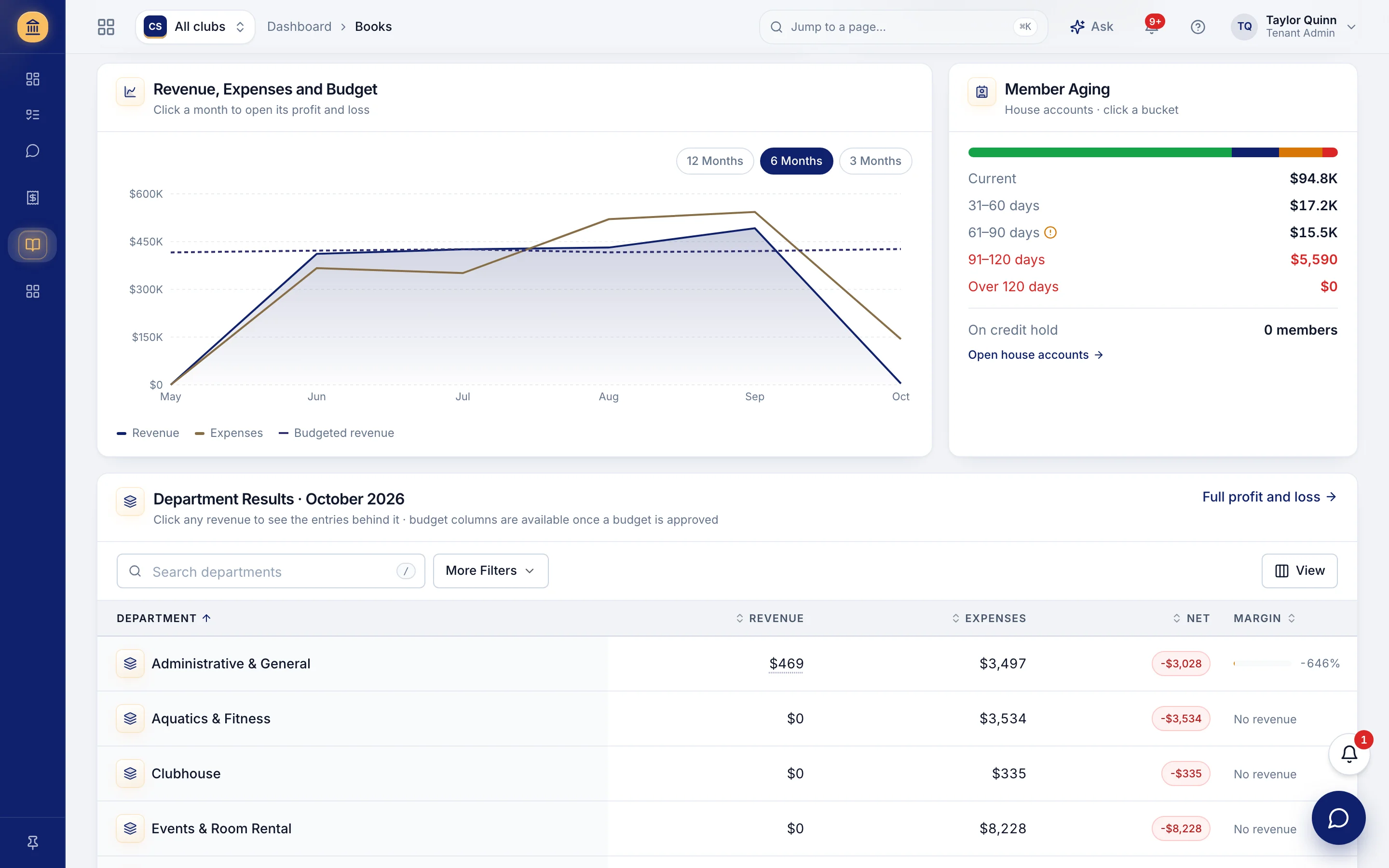Open house accounts link
Image resolution: width=1389 pixels, height=868 pixels.
pyautogui.click(x=1035, y=355)
